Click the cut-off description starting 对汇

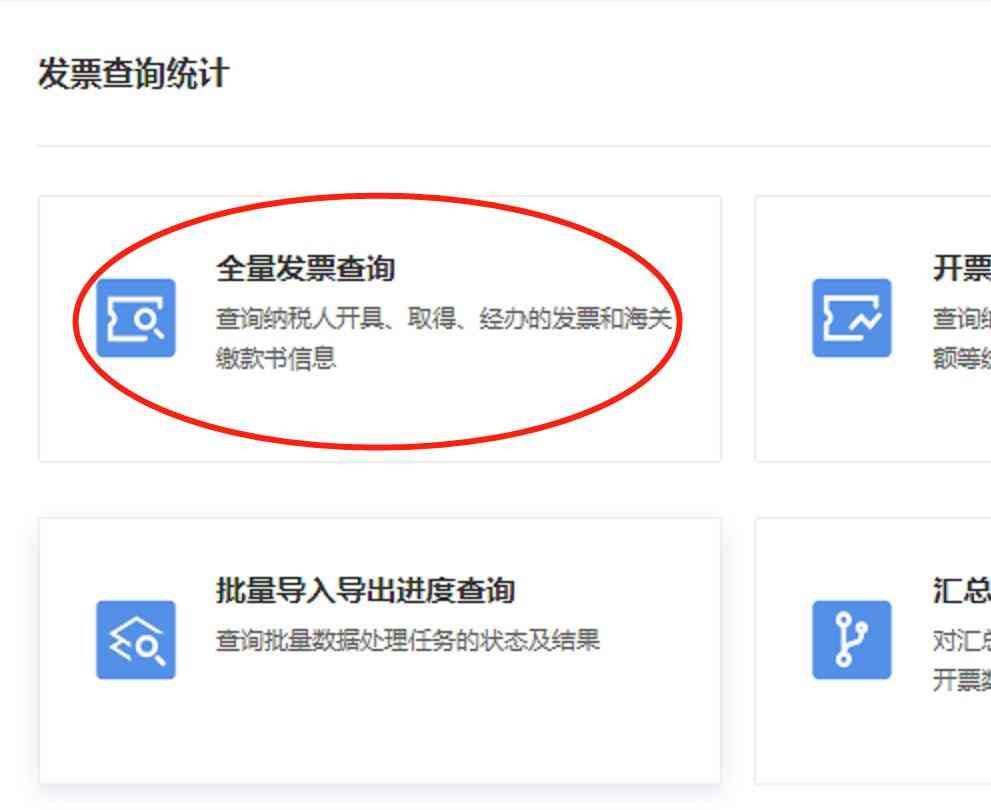click(961, 641)
